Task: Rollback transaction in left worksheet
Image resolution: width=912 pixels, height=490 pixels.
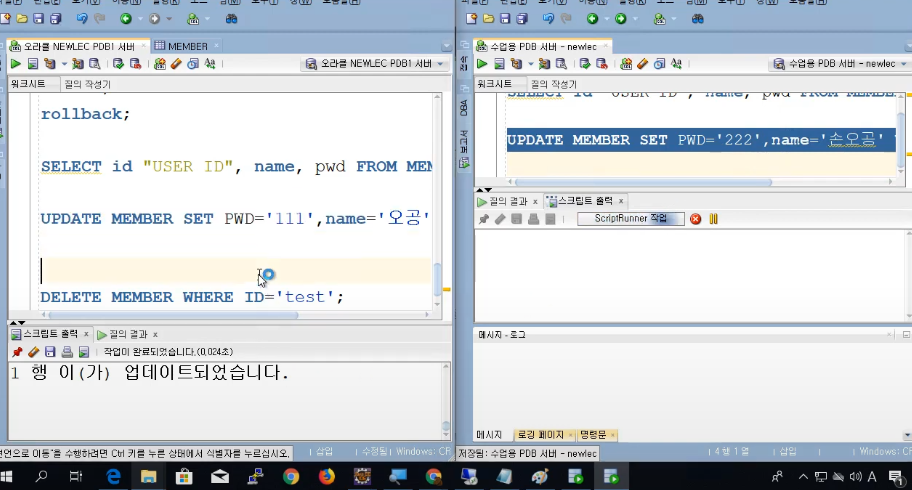Action: pyautogui.click(x=135, y=64)
